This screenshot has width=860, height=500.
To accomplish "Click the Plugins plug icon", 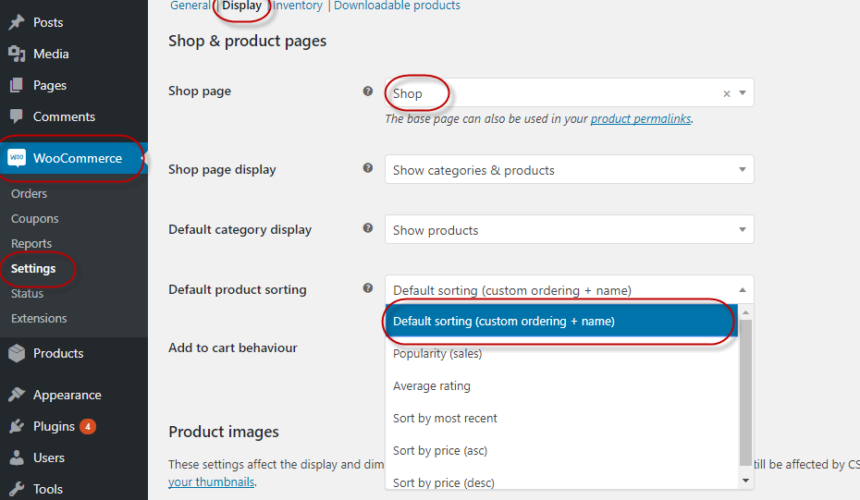I will pyautogui.click(x=16, y=426).
